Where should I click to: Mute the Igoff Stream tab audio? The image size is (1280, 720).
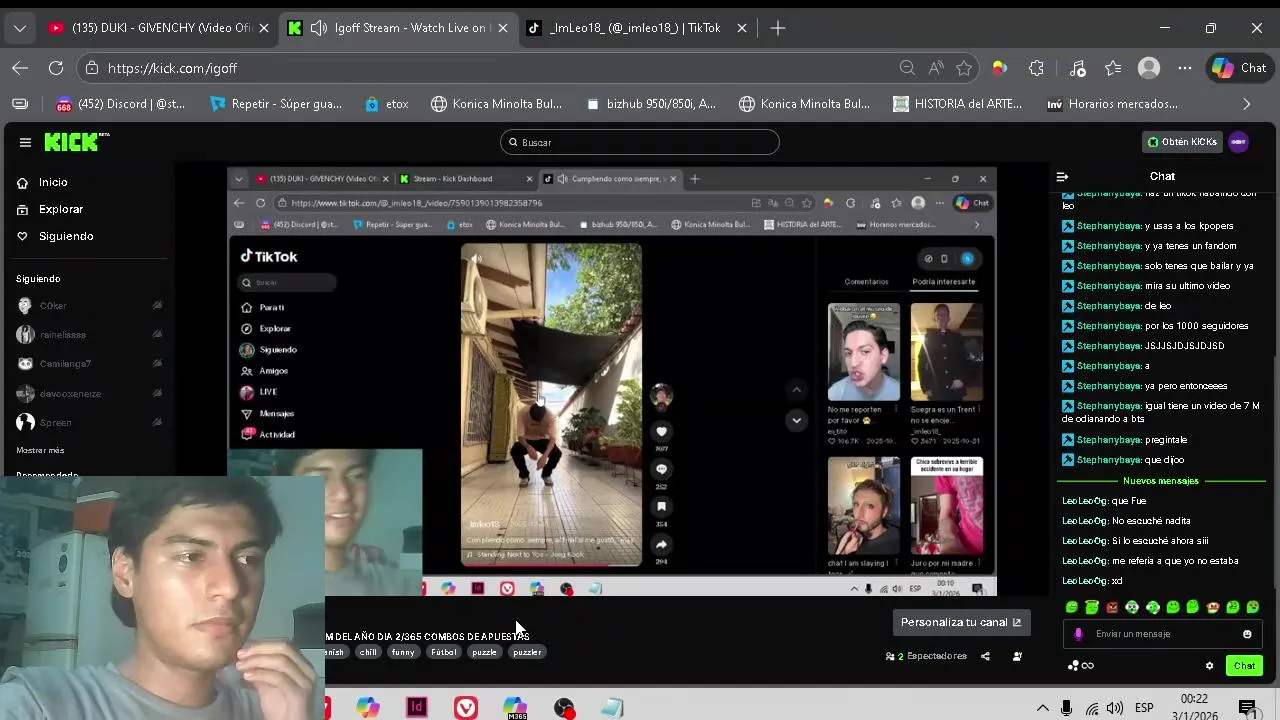tap(319, 28)
